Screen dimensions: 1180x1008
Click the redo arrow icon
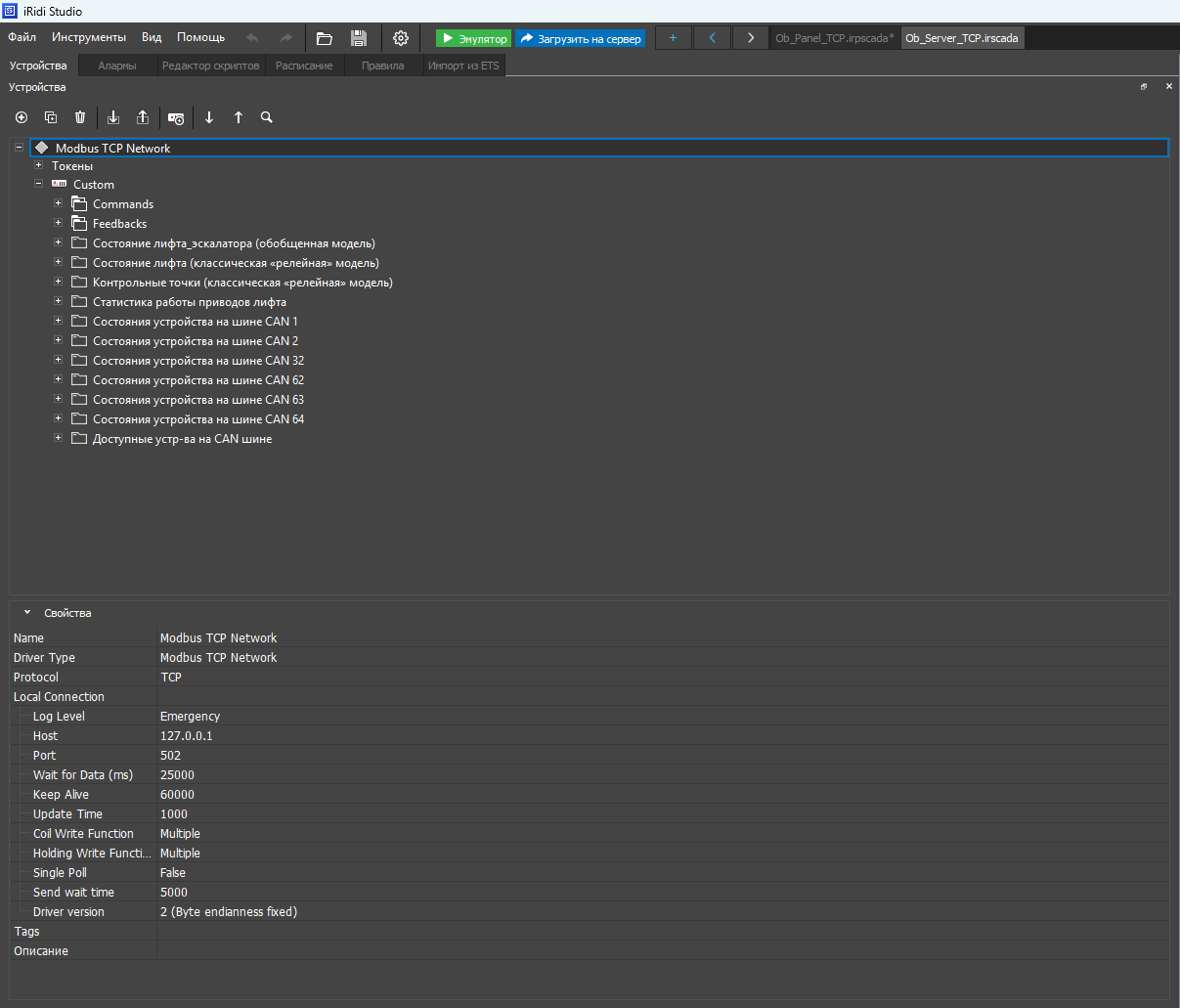tap(285, 38)
